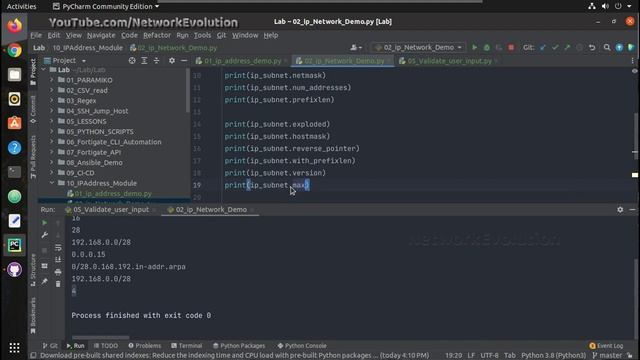Push commits with Git arrow icon

567,48
